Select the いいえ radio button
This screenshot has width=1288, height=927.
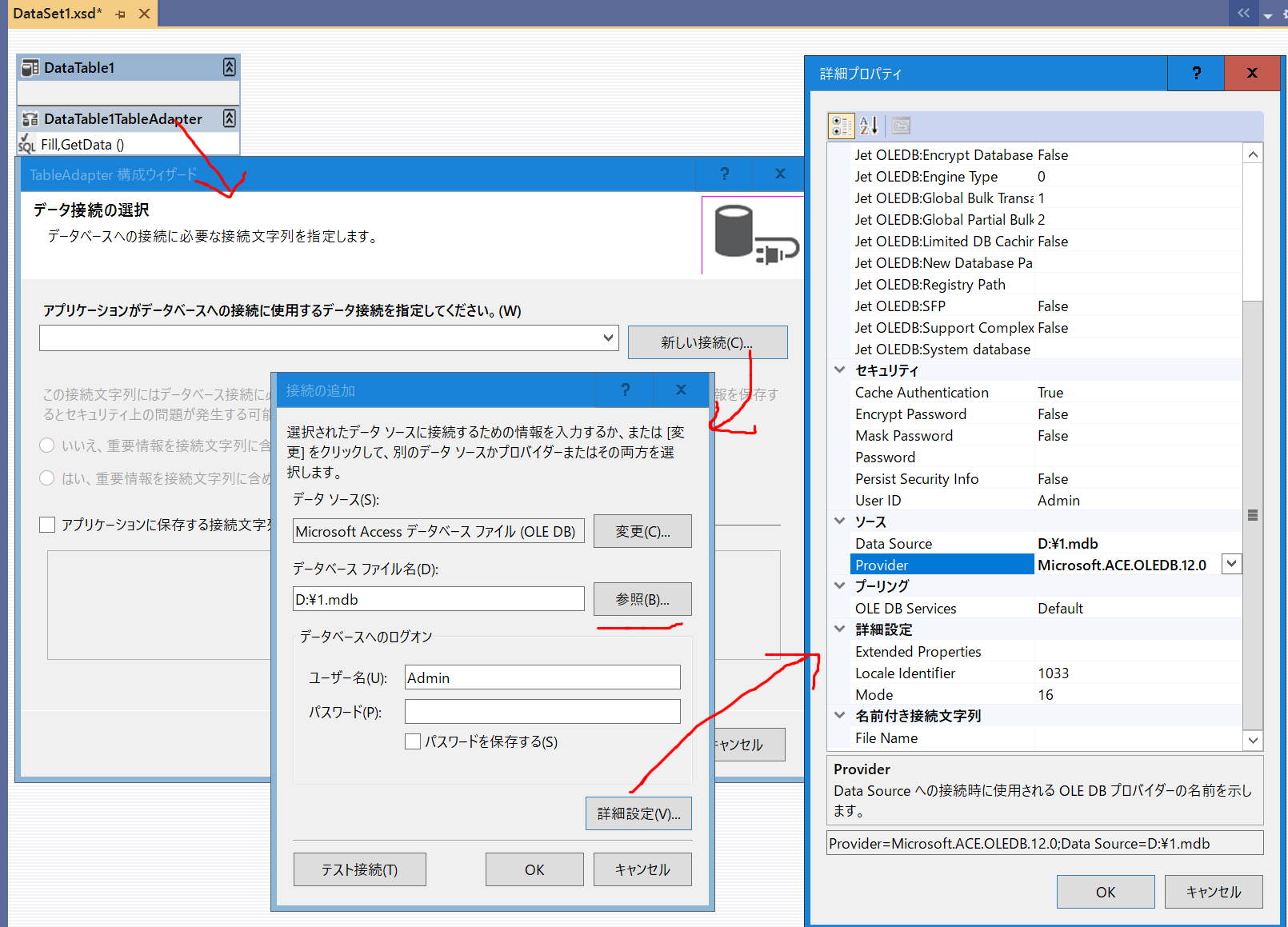pyautogui.click(x=46, y=446)
